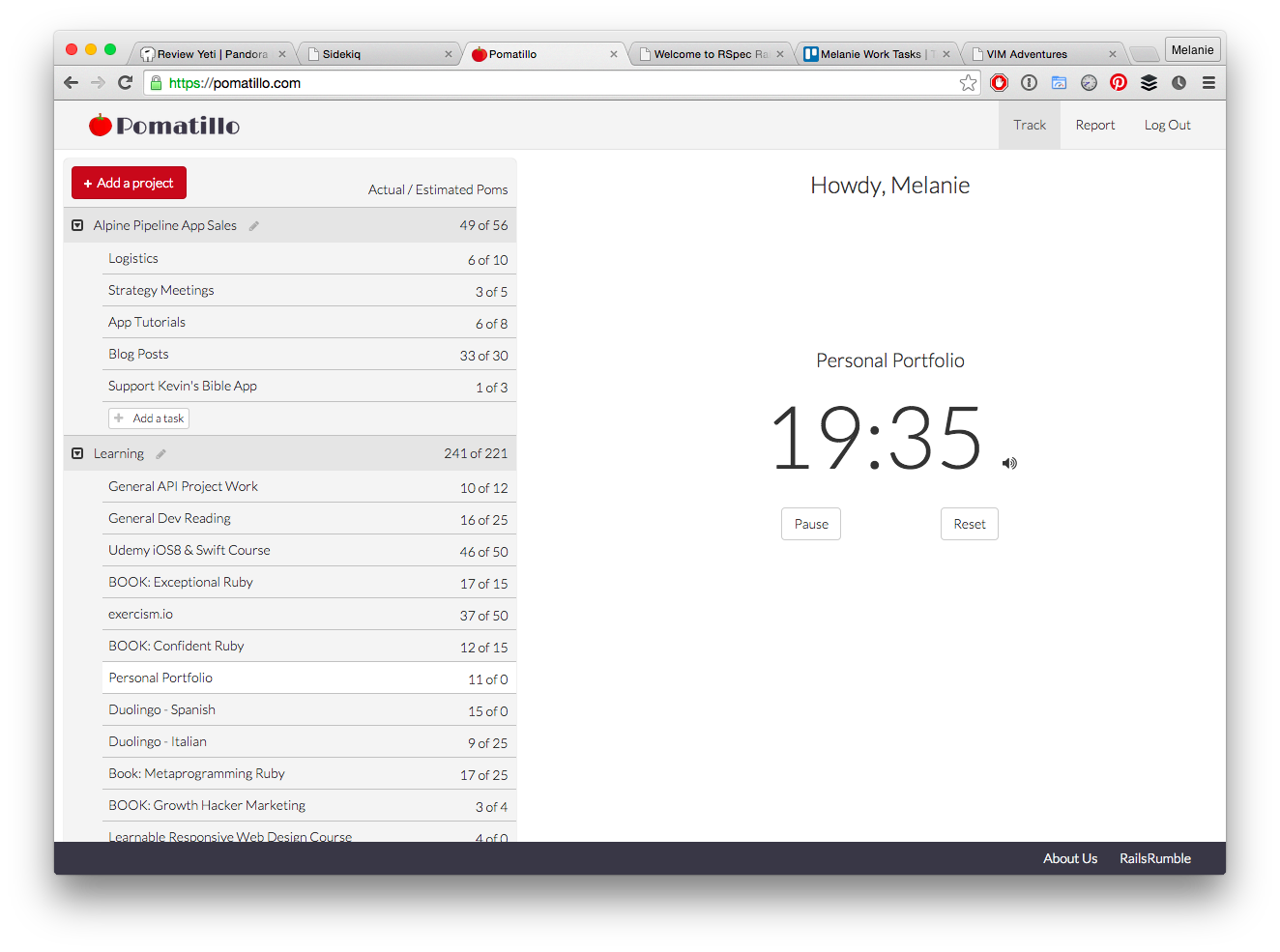1280x952 pixels.
Task: Reset the timer
Action: [970, 524]
